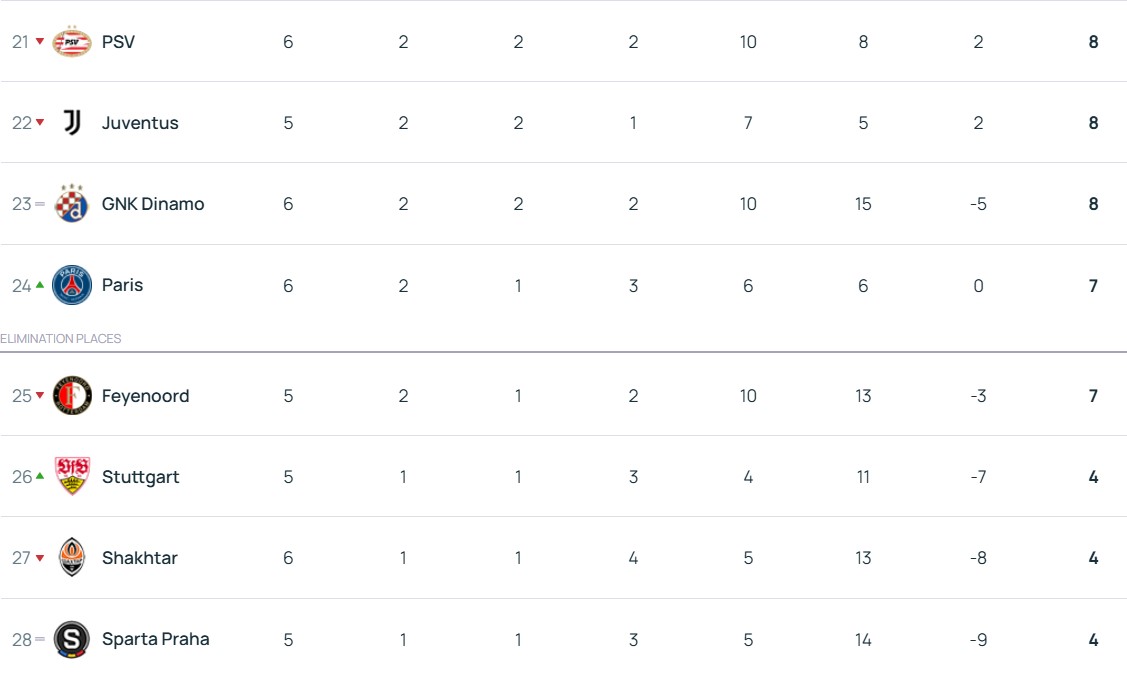This screenshot has width=1127, height=676.
Task: Click the Feyenoord club crest
Action: click(x=72, y=396)
